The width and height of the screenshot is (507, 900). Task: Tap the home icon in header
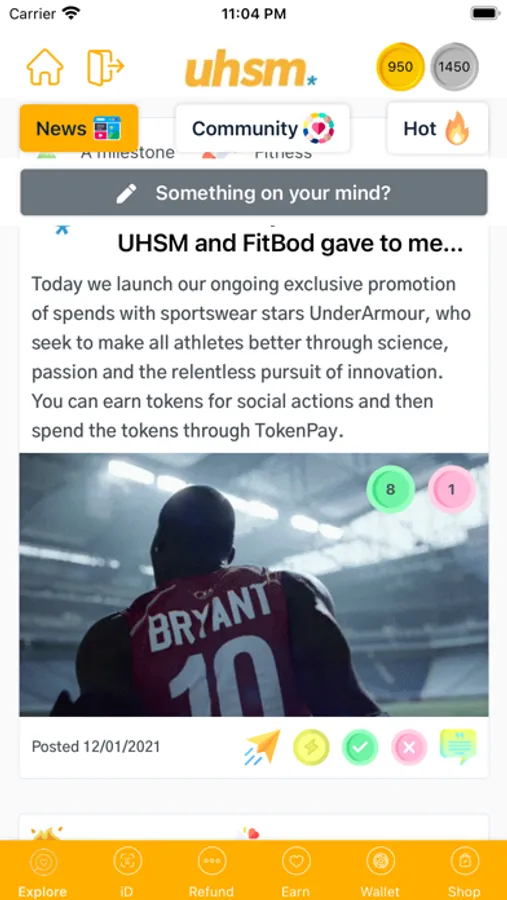click(x=45, y=67)
